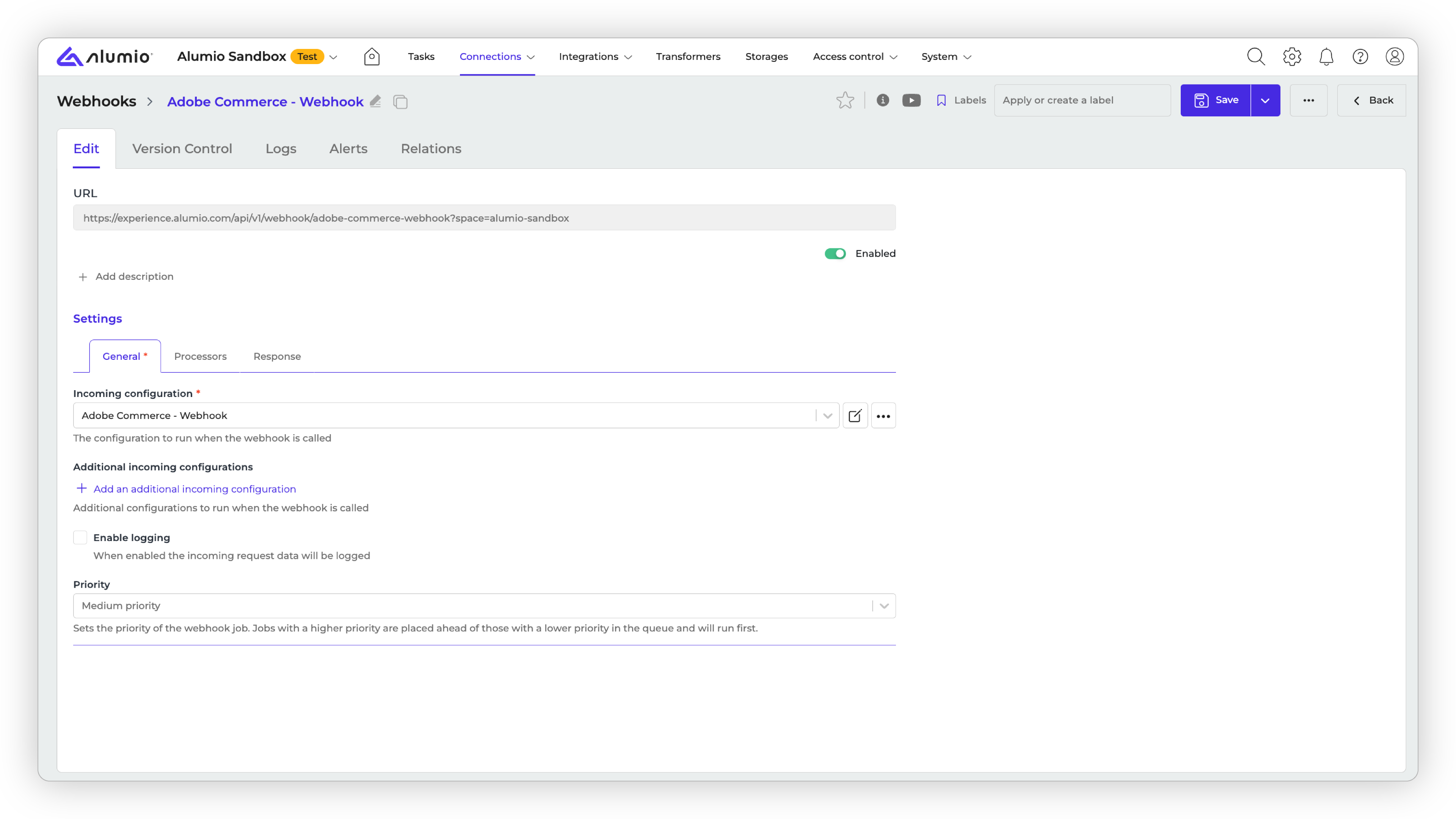
Task: Expand the Priority dropdown
Action: 884,606
